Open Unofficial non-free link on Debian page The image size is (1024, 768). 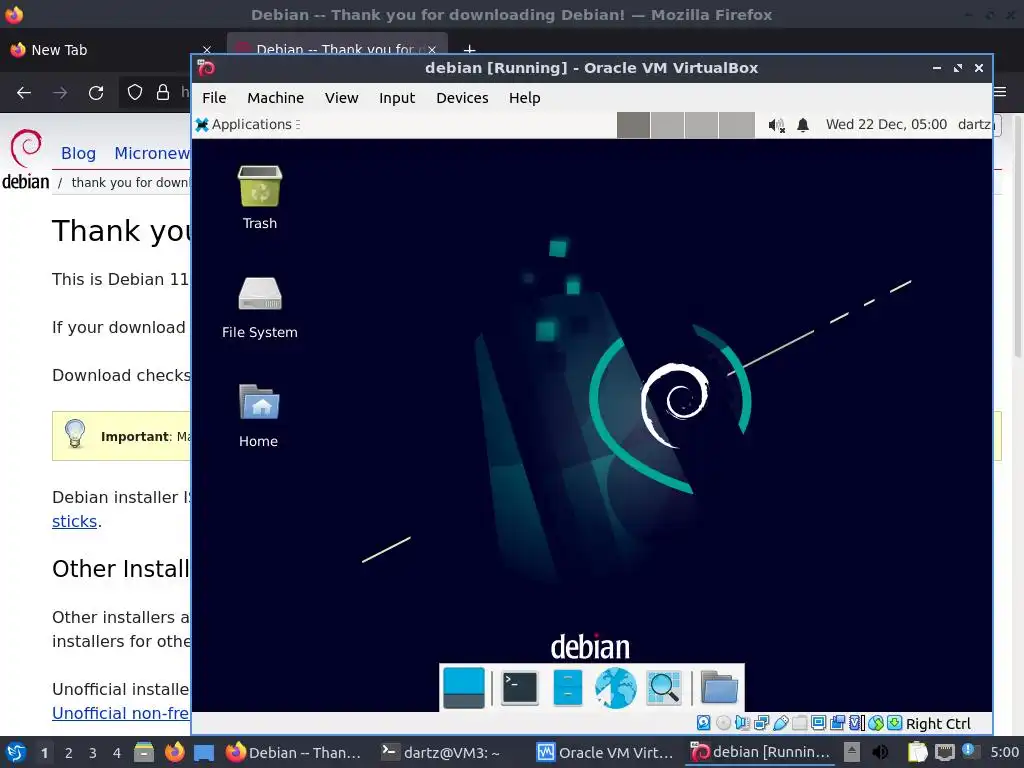121,712
